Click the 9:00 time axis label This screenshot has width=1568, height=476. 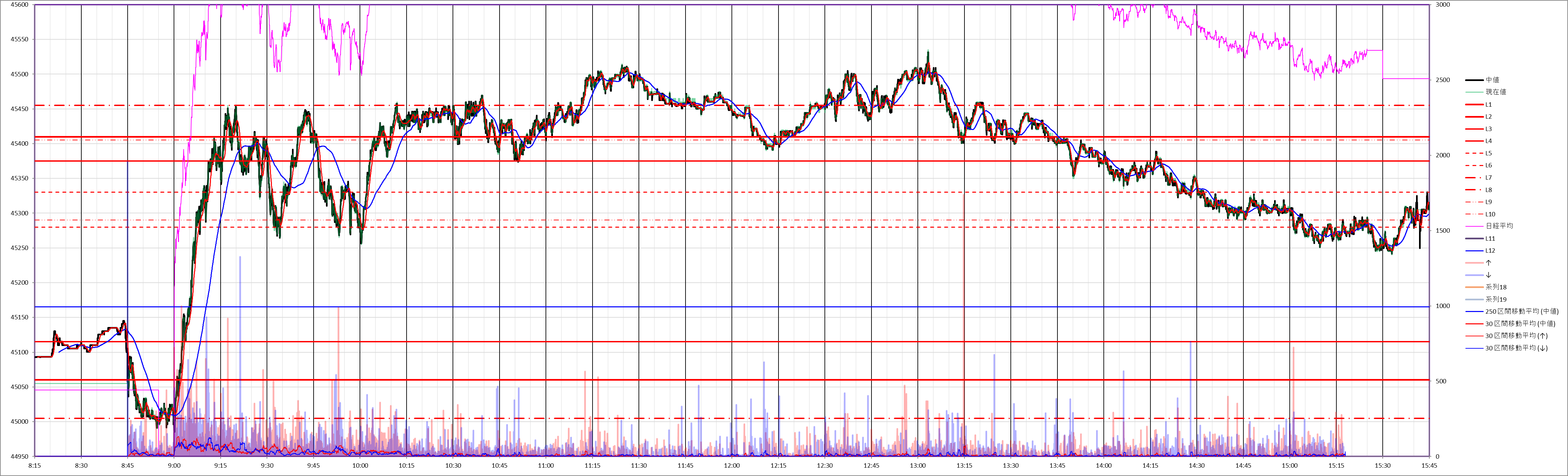[174, 466]
